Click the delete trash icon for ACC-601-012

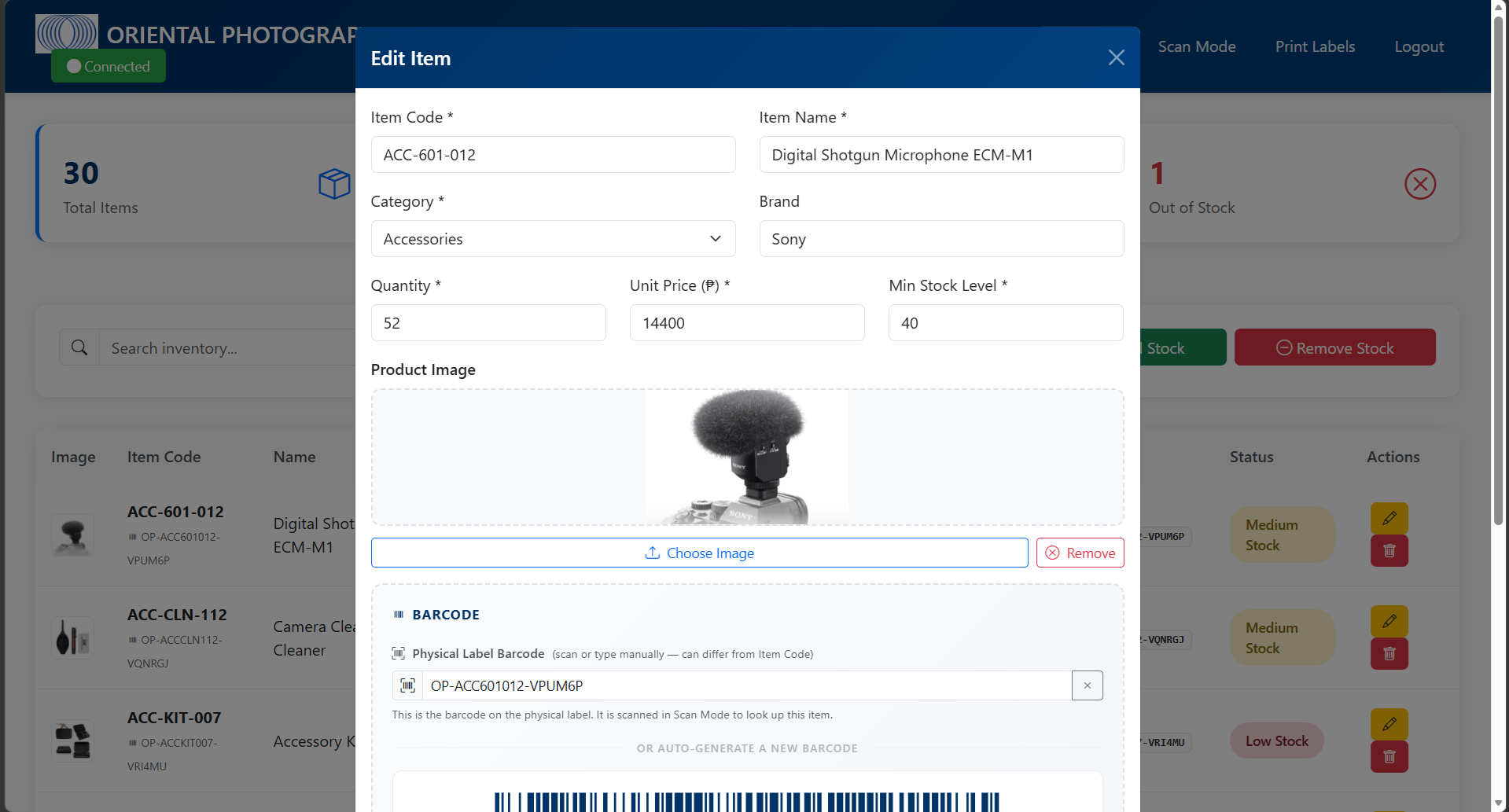click(1389, 551)
